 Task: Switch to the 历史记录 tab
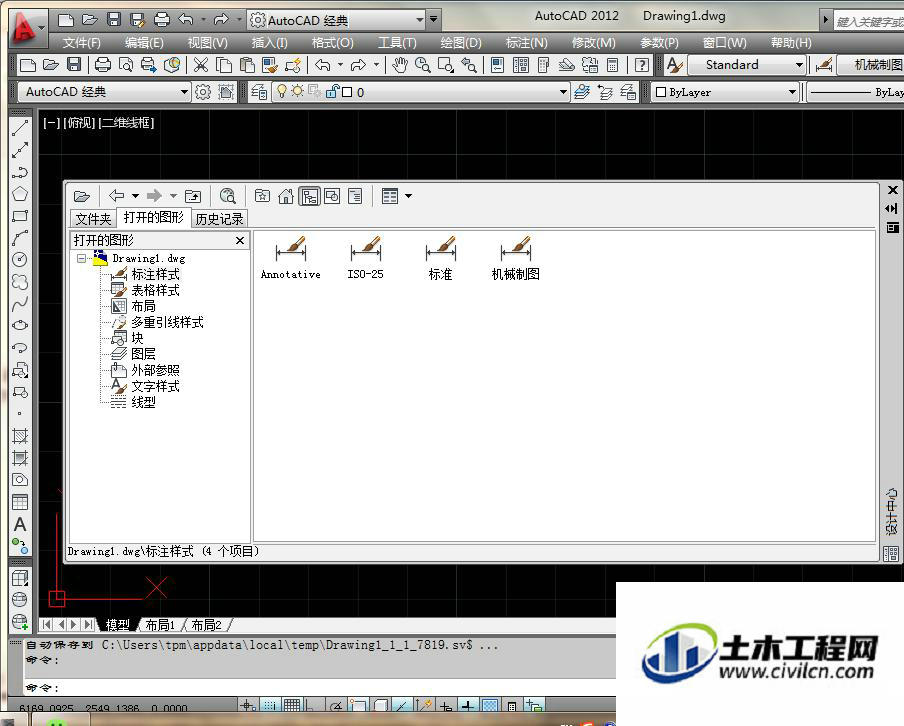coord(219,219)
